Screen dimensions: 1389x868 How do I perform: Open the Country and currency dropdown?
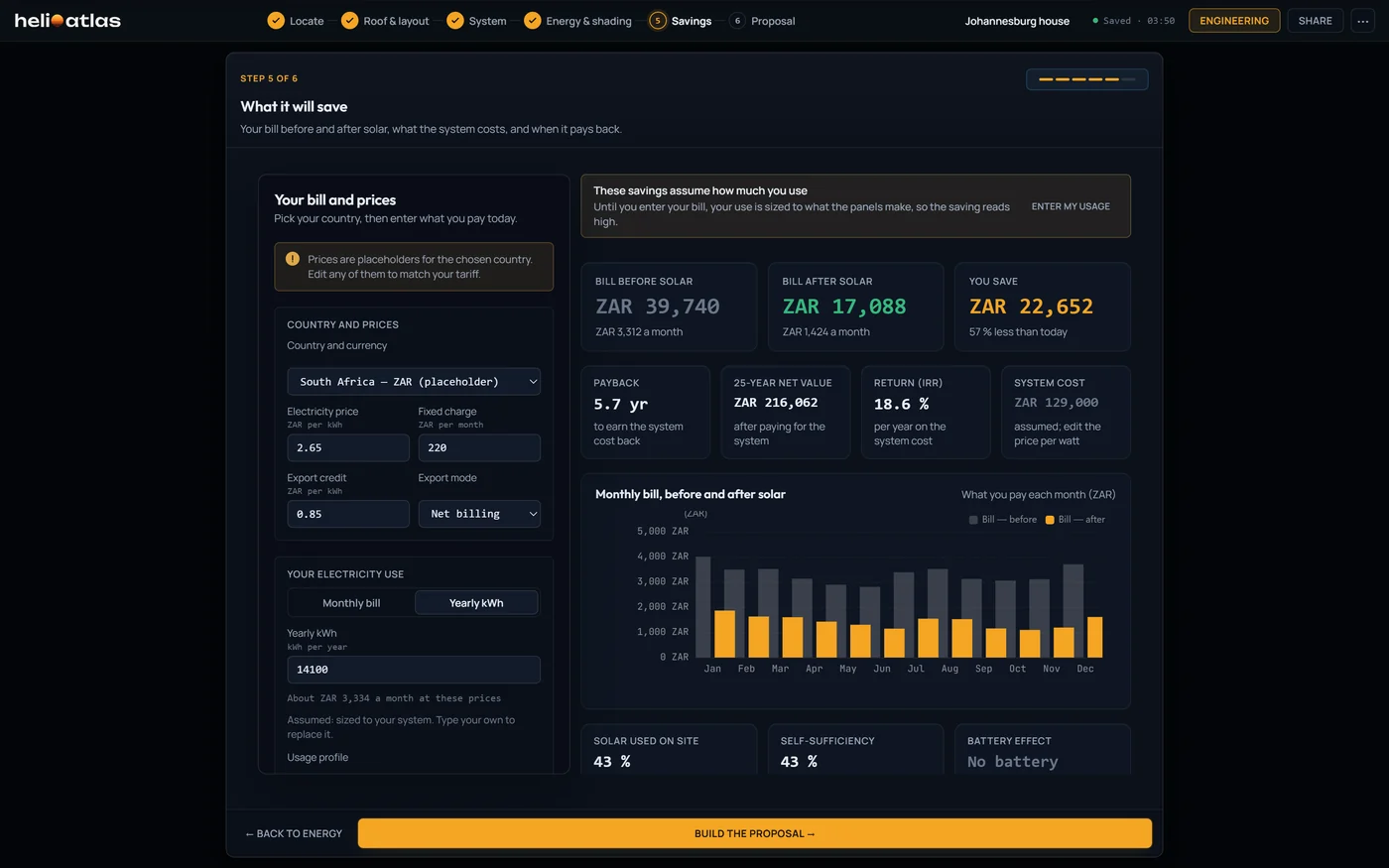coord(414,382)
